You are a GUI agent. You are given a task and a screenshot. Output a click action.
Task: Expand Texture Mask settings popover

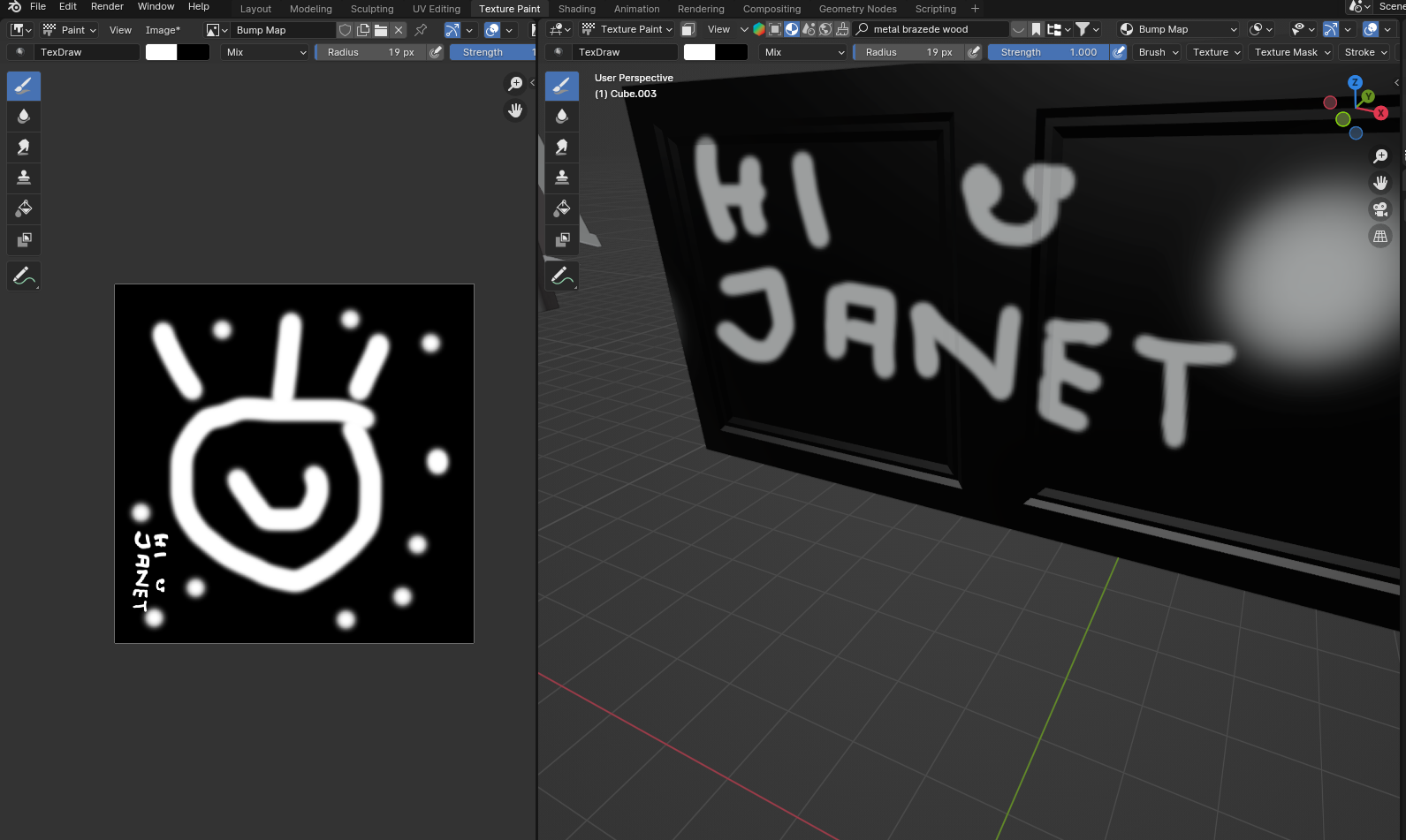(1291, 52)
